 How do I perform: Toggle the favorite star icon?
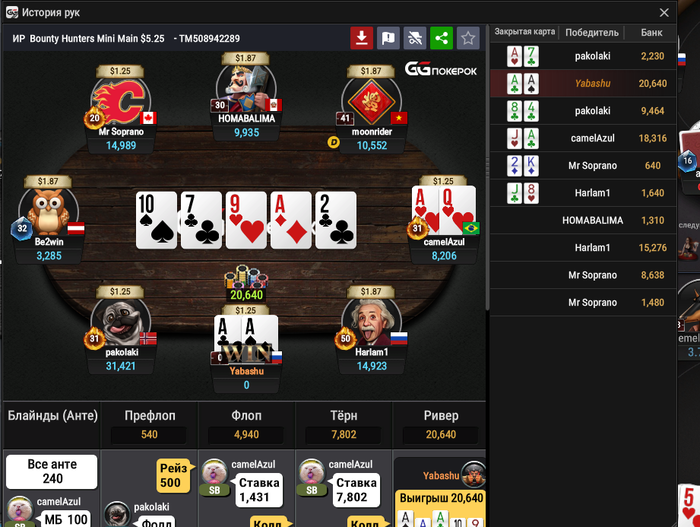click(x=468, y=38)
